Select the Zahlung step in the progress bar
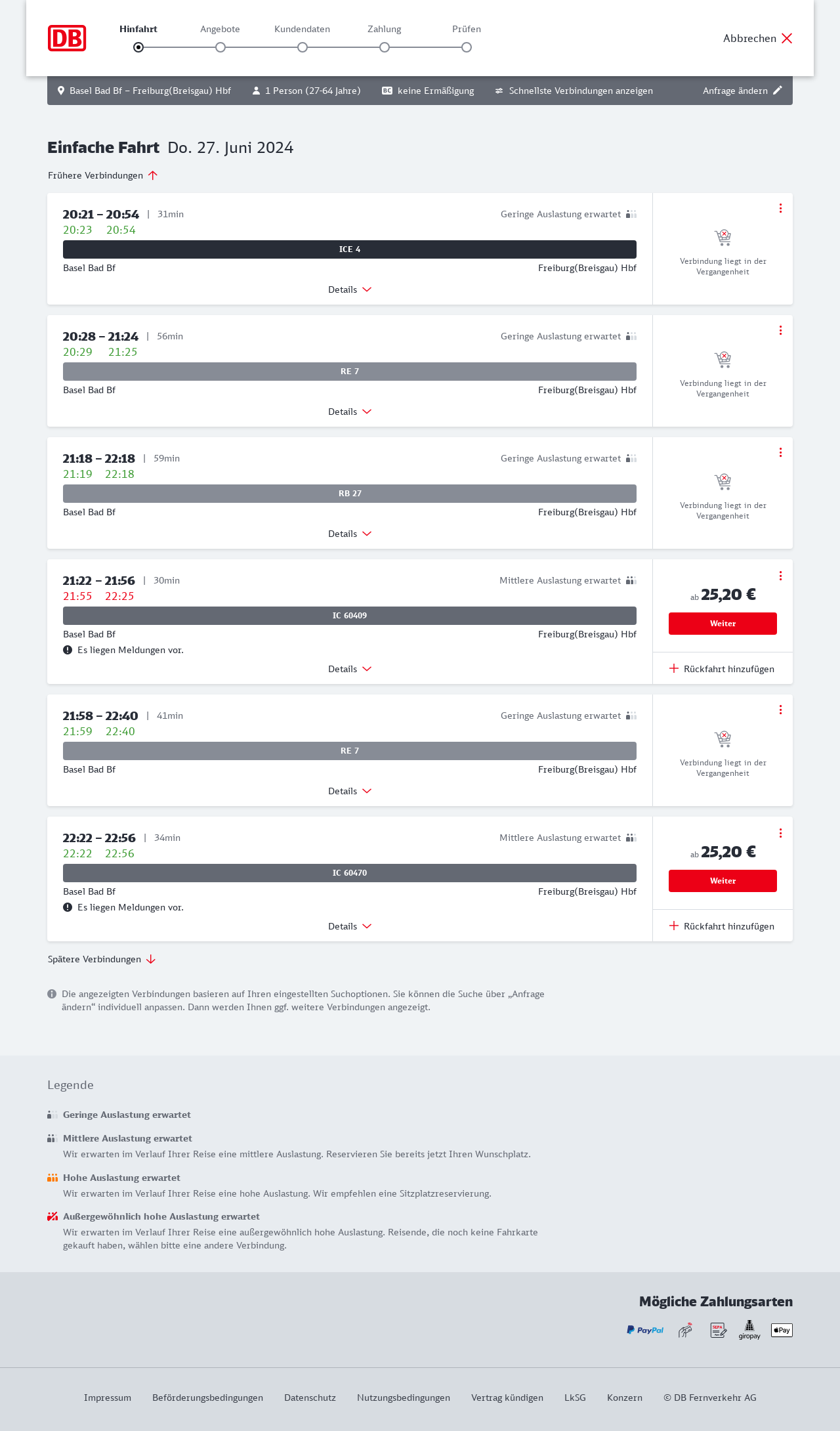This screenshot has width=840, height=1431. [385, 47]
